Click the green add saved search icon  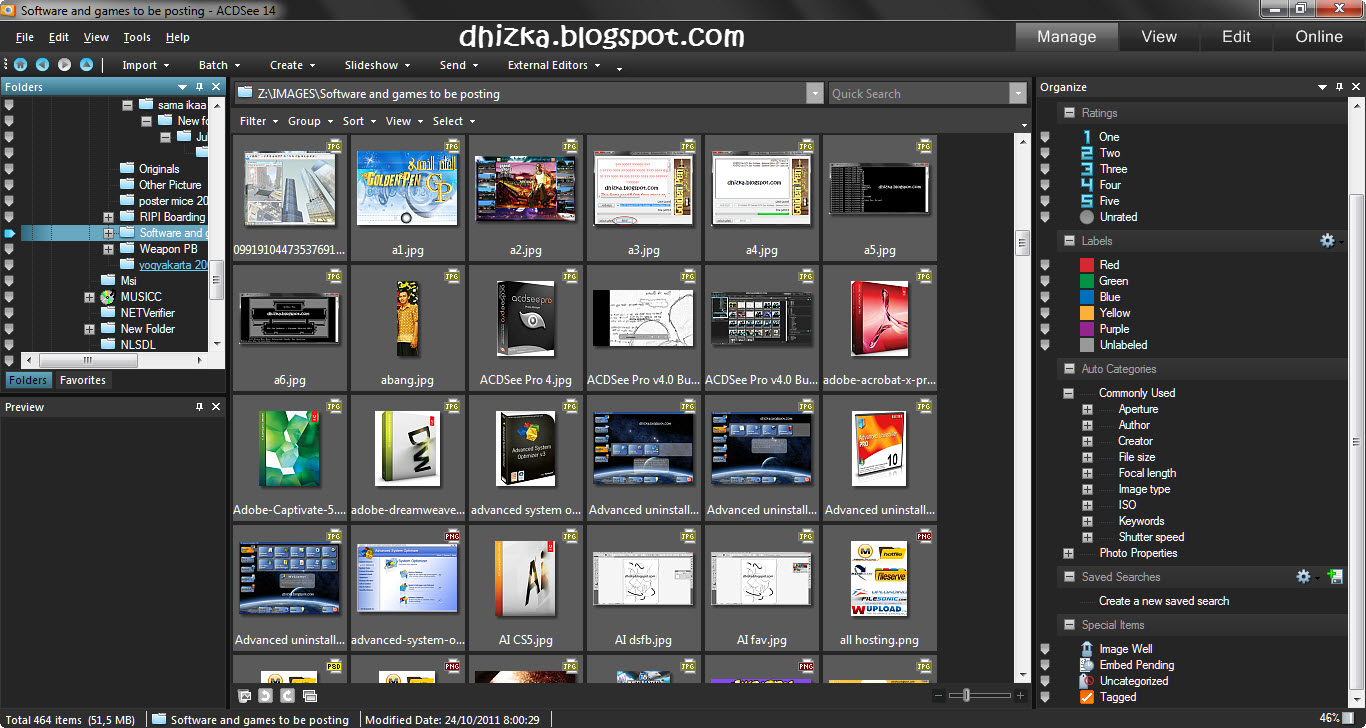tap(1334, 577)
